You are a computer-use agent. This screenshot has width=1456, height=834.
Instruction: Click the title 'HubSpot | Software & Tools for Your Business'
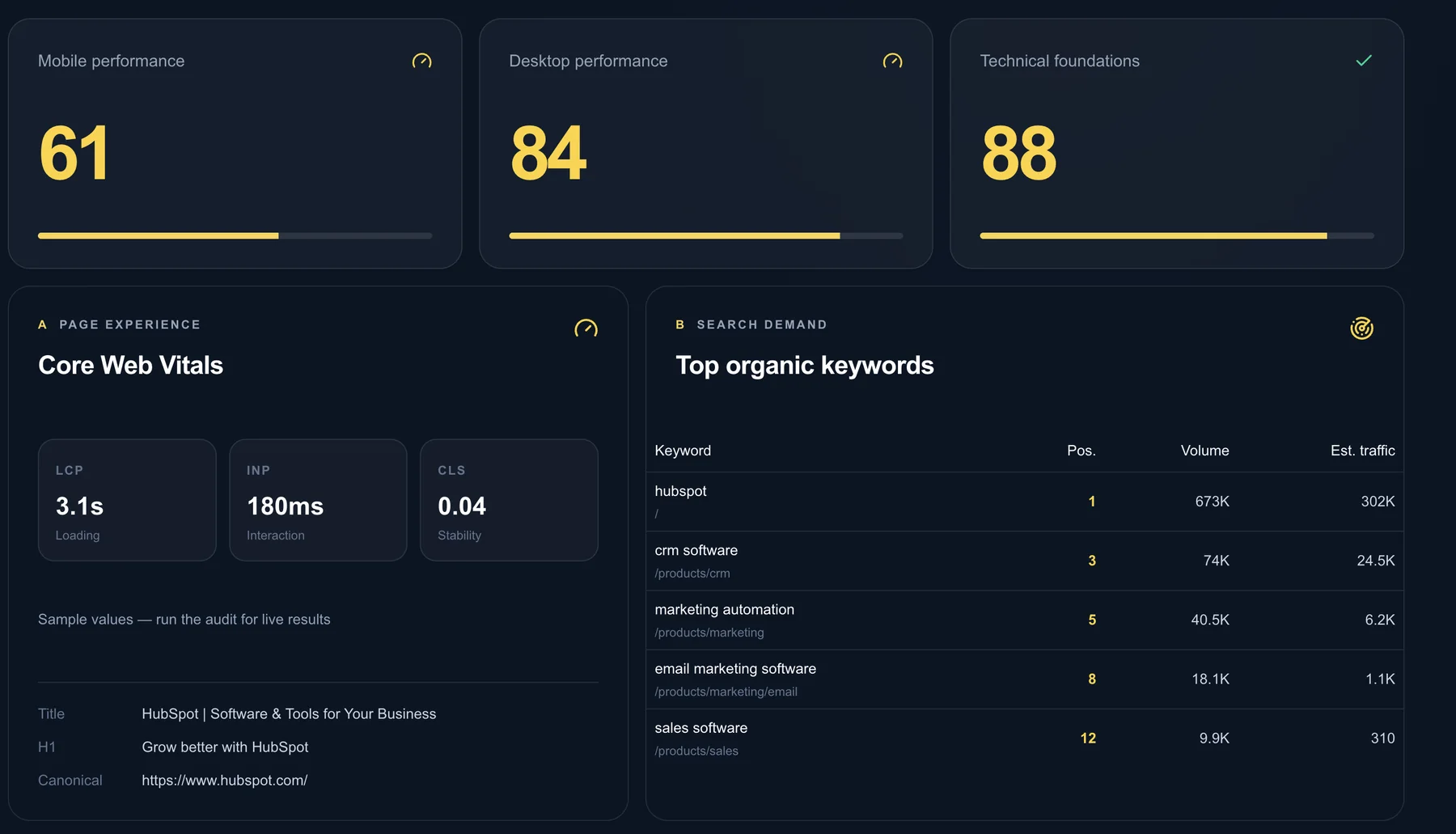289,714
